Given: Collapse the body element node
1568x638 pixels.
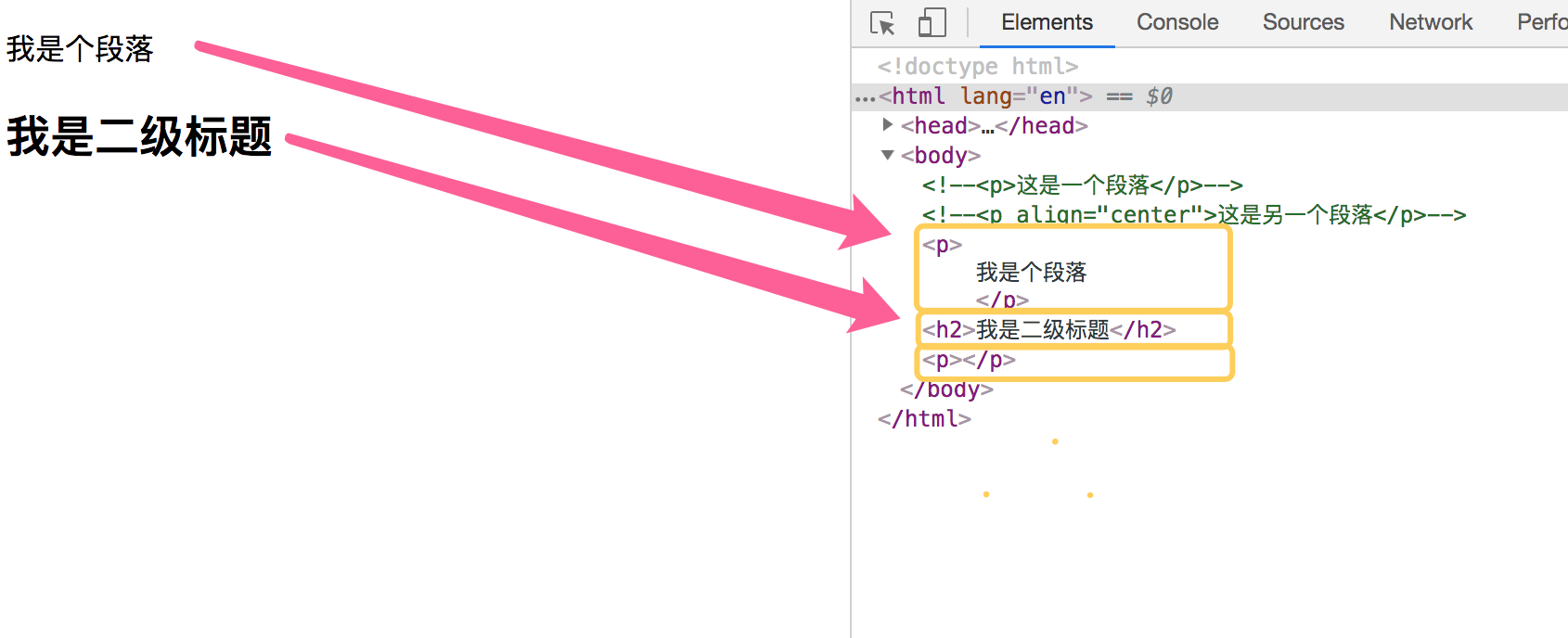Looking at the screenshot, I should [x=888, y=155].
